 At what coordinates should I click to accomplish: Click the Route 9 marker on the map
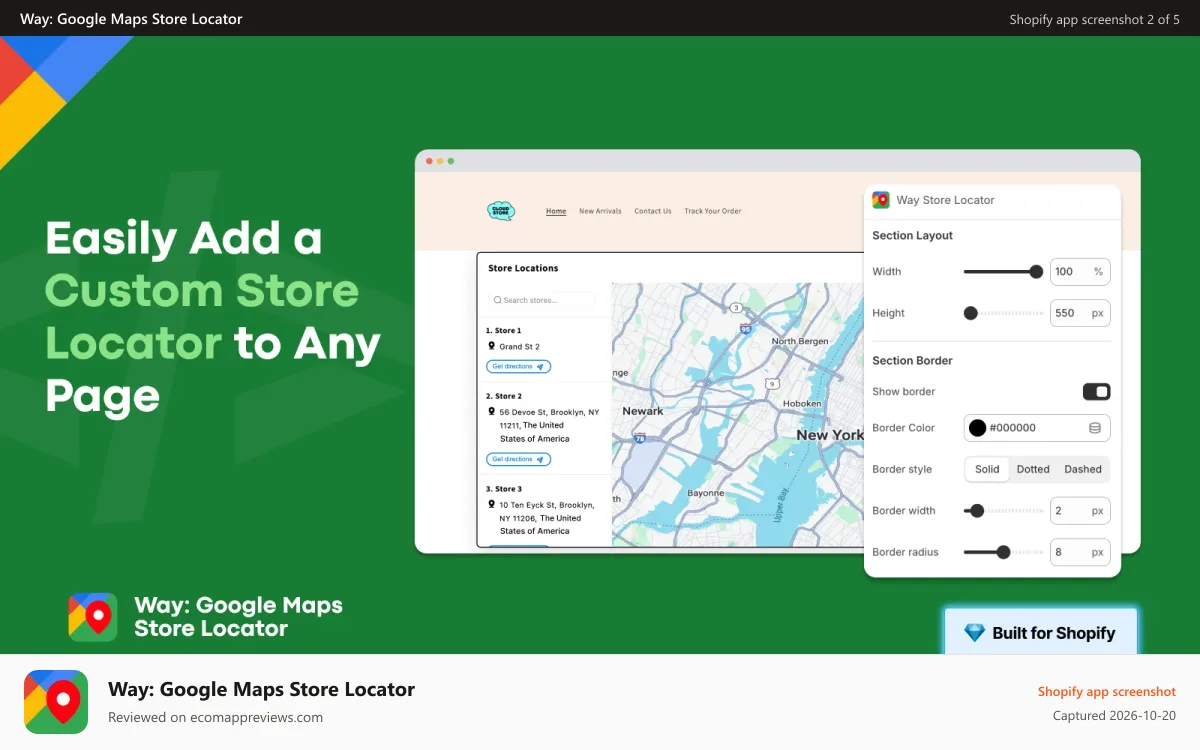[x=771, y=383]
